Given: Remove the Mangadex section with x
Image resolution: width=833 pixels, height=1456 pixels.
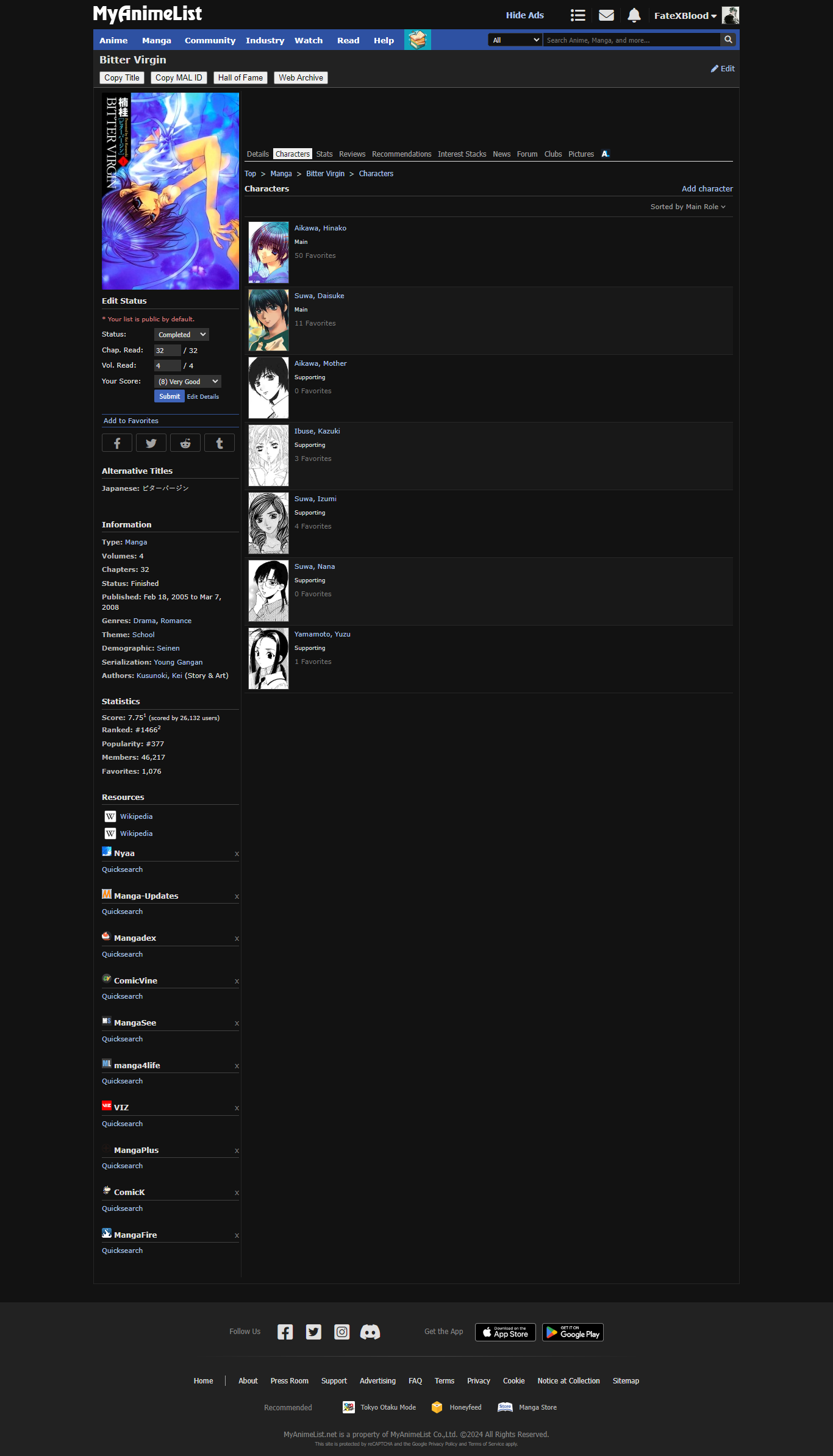Looking at the screenshot, I should 237,939.
